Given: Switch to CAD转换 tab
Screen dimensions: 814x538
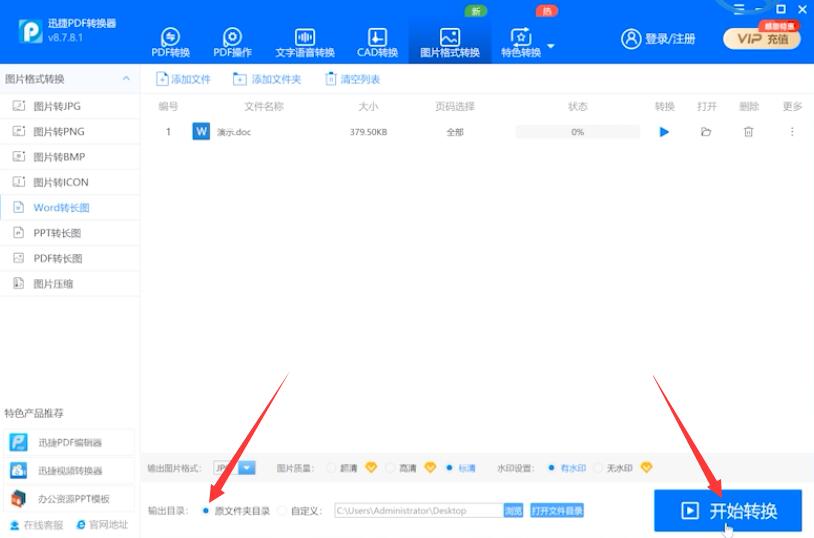Looking at the screenshot, I should (377, 43).
